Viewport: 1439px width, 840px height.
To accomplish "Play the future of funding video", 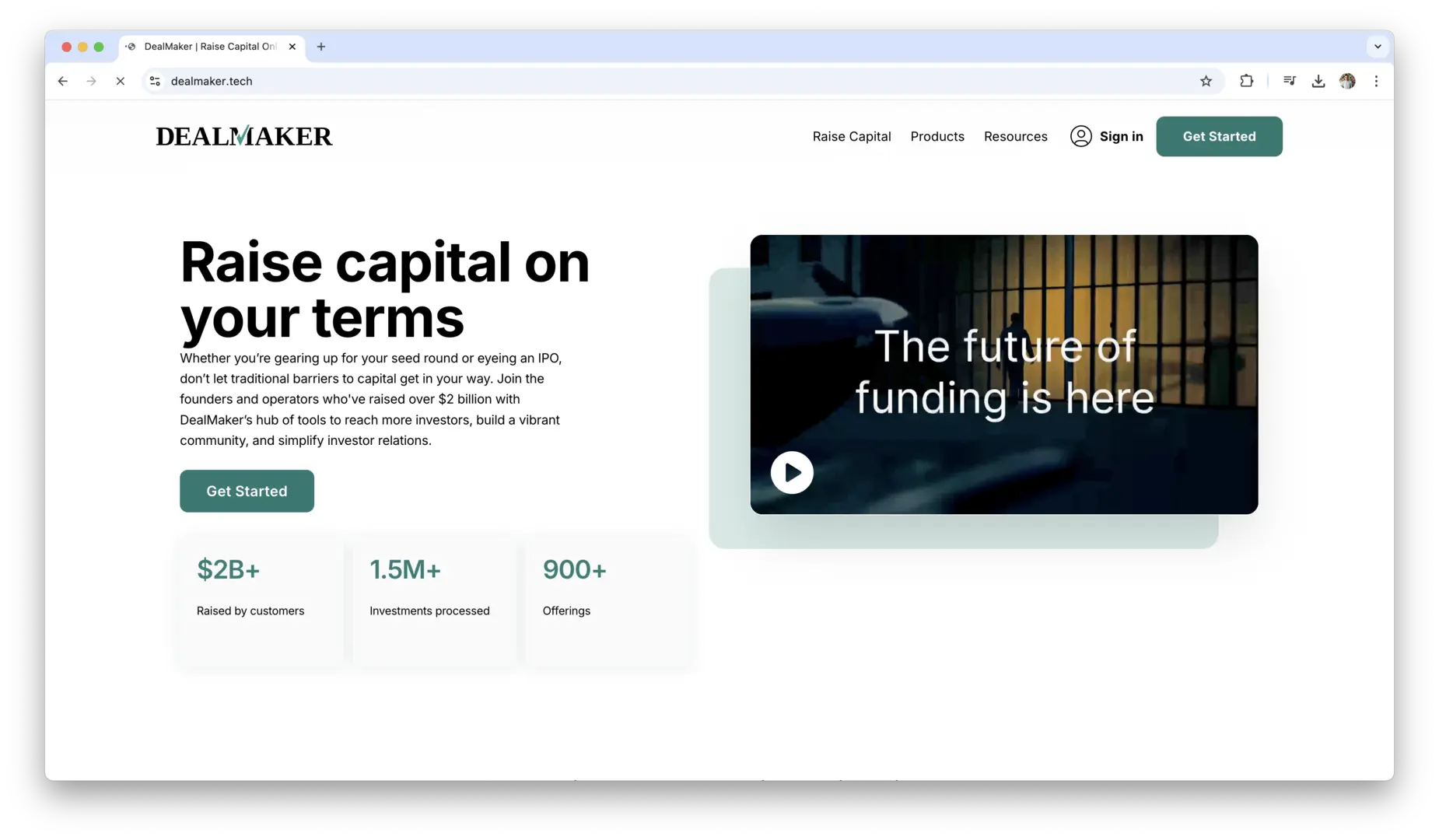I will [x=792, y=472].
